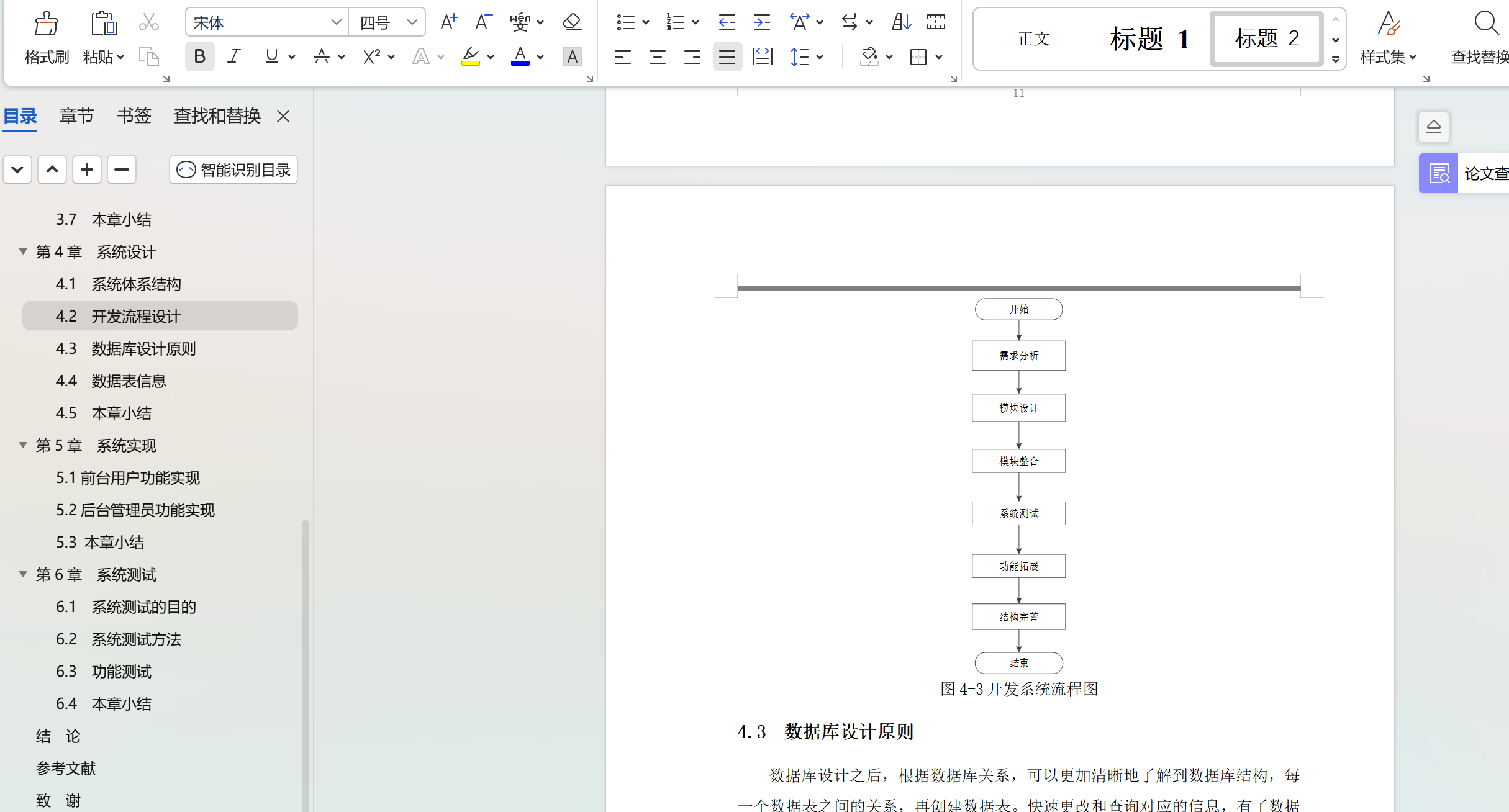This screenshot has height=812, width=1509.
Task: Open the 书签 tab
Action: point(134,116)
